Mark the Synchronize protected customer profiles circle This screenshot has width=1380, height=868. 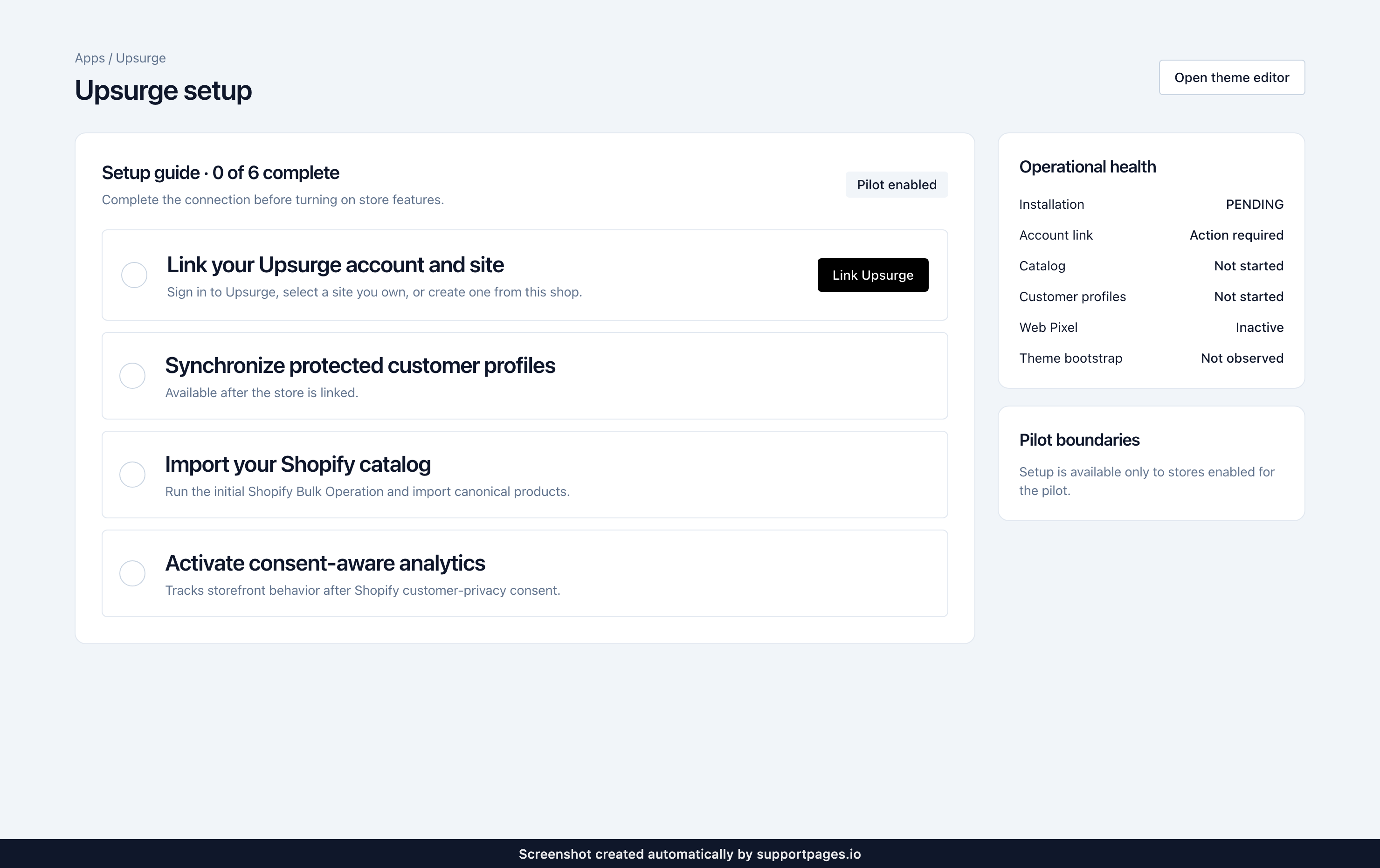[x=132, y=376]
